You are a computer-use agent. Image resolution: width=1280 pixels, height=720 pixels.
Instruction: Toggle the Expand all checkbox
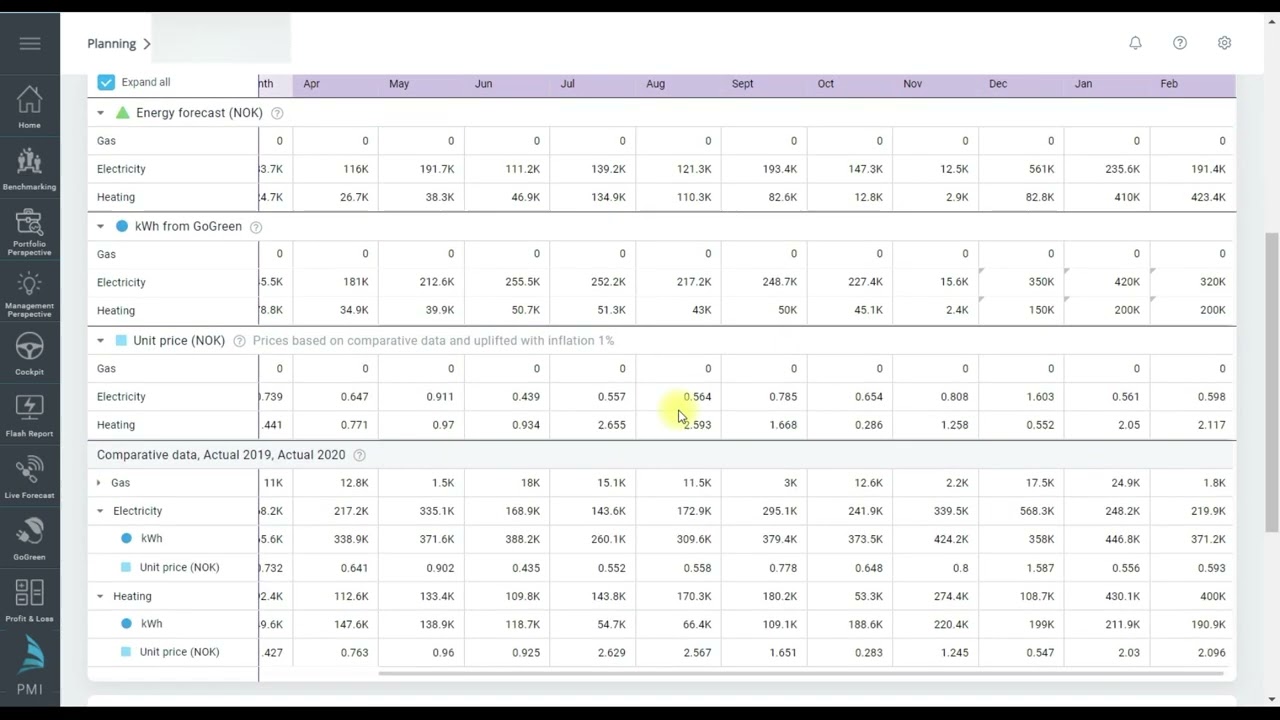(106, 82)
